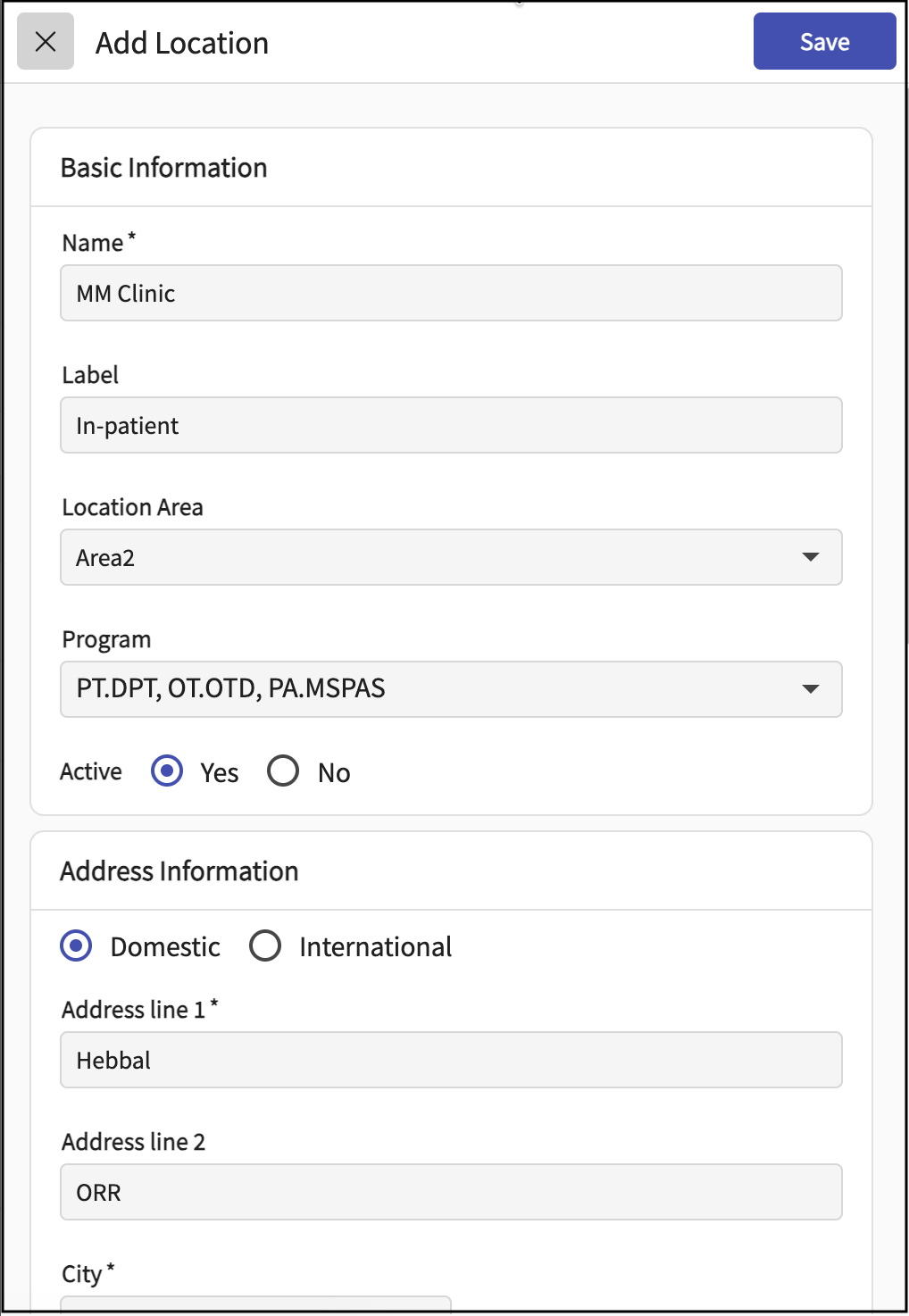Image resolution: width=909 pixels, height=1316 pixels.
Task: Click the Active option label
Action: pyautogui.click(x=91, y=771)
